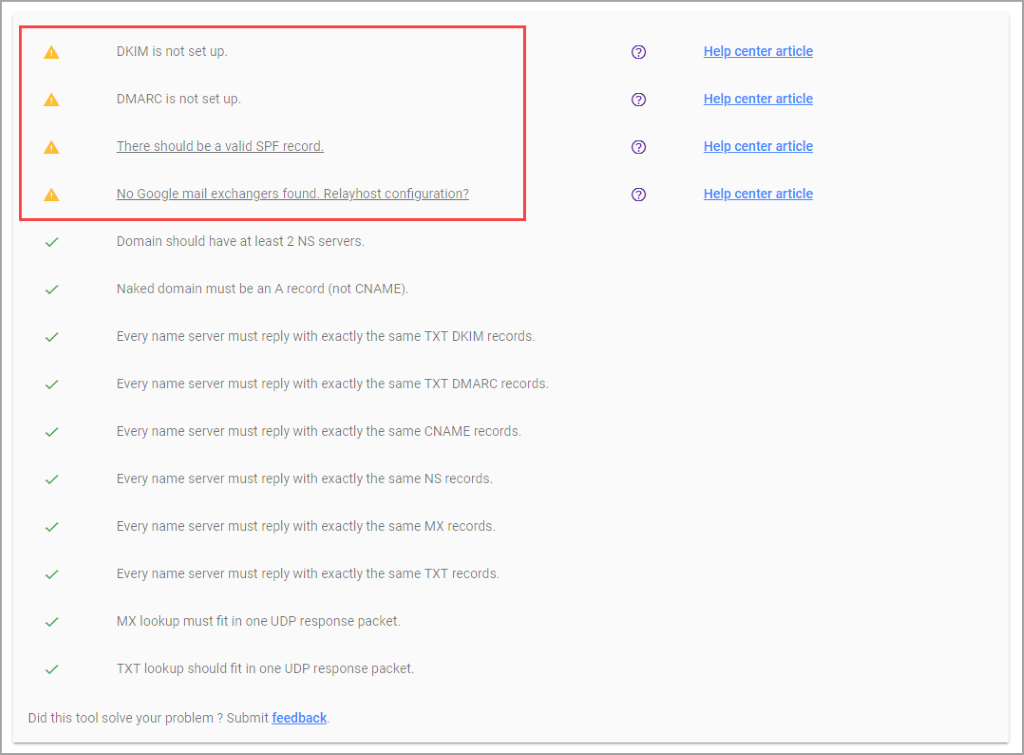Click the green checkmark beside Naked domain check
Viewport: 1024px width, 755px height.
[x=52, y=289]
